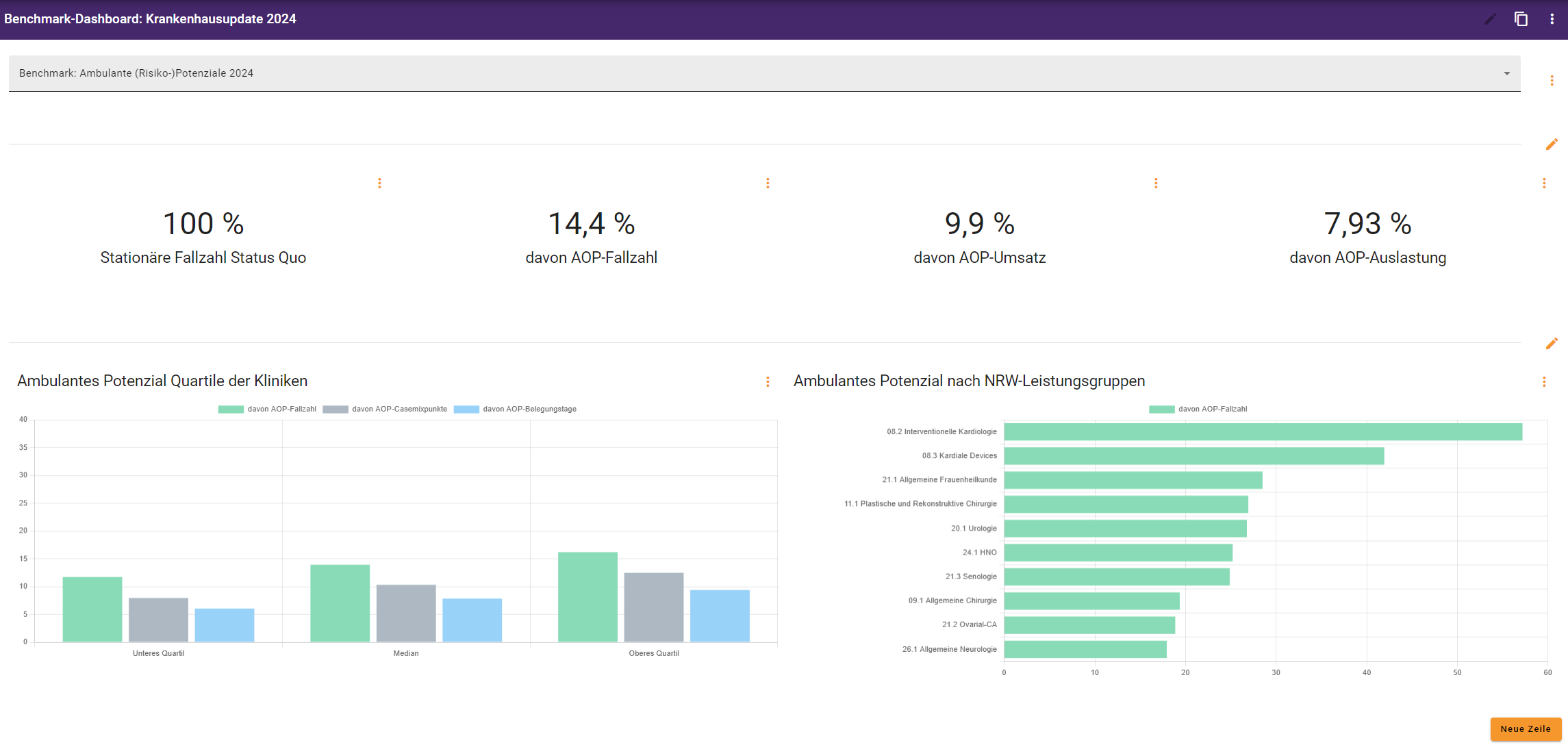Click the 08.2 Interventionelle Kardiologie bar
Viewport: 1568px width, 747px height.
pos(1263,431)
